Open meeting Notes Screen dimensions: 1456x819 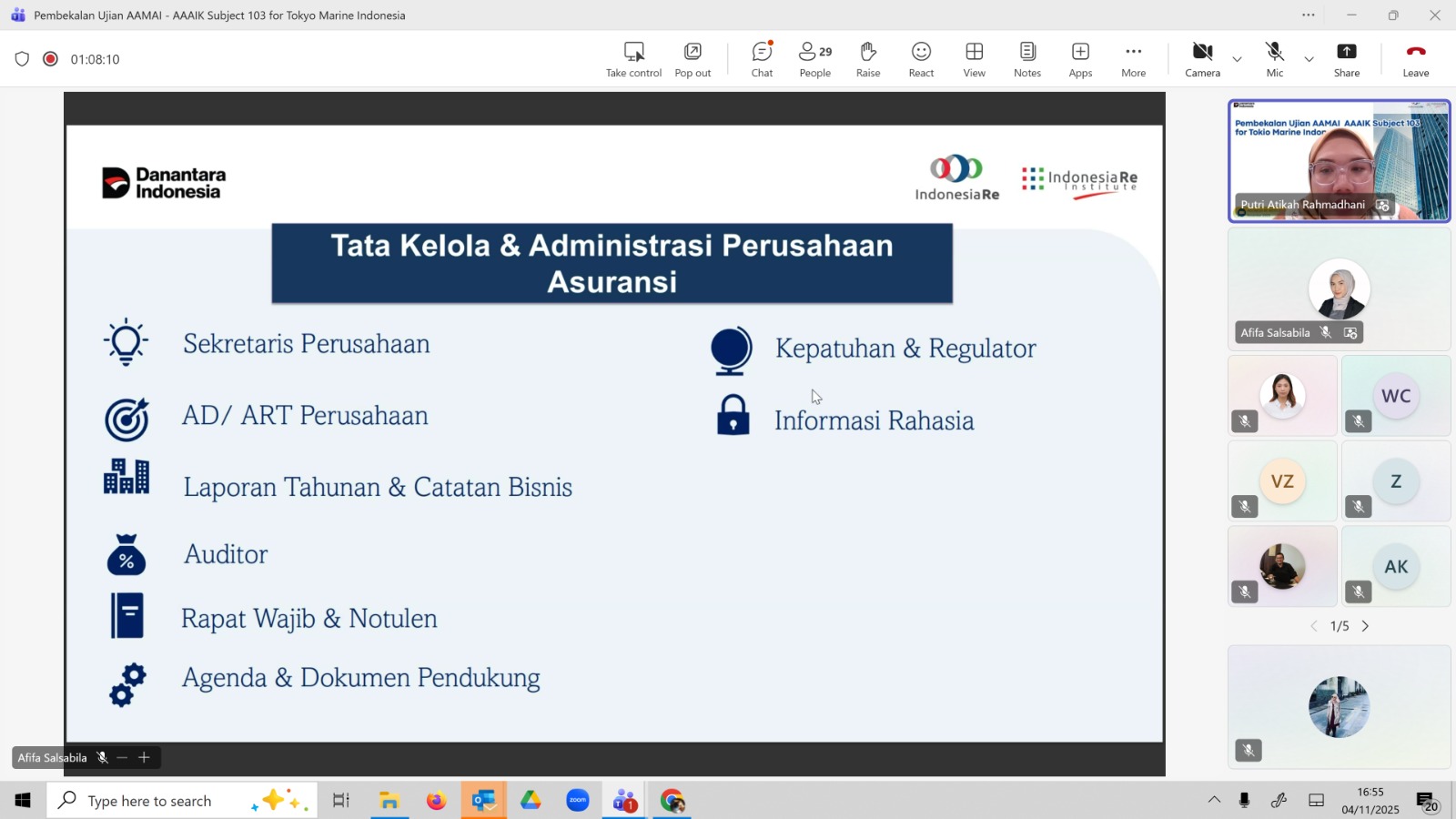tap(1026, 59)
